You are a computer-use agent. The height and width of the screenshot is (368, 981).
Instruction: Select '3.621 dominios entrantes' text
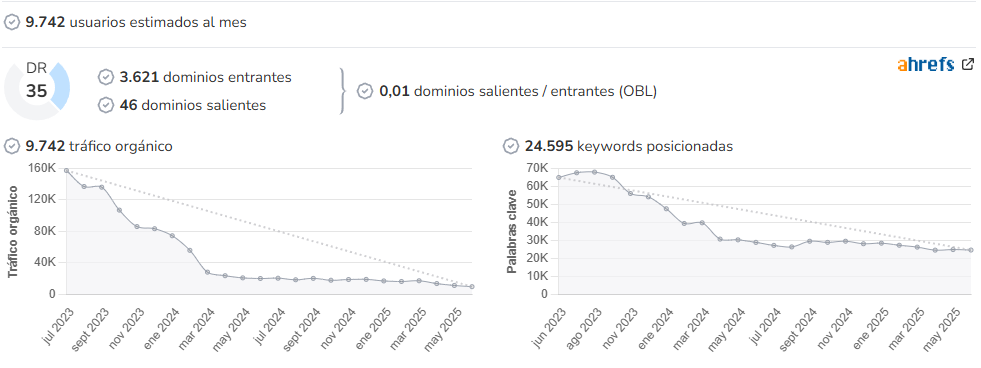[206, 78]
